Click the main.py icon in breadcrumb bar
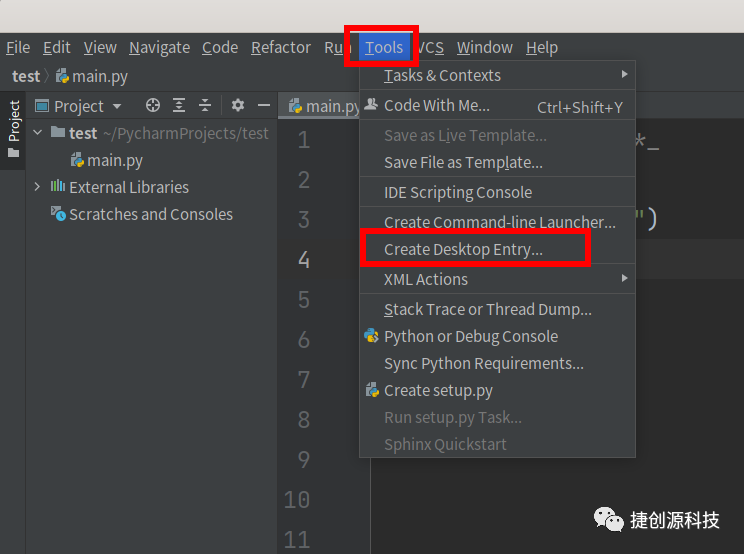The height and width of the screenshot is (554, 744). coord(62,76)
